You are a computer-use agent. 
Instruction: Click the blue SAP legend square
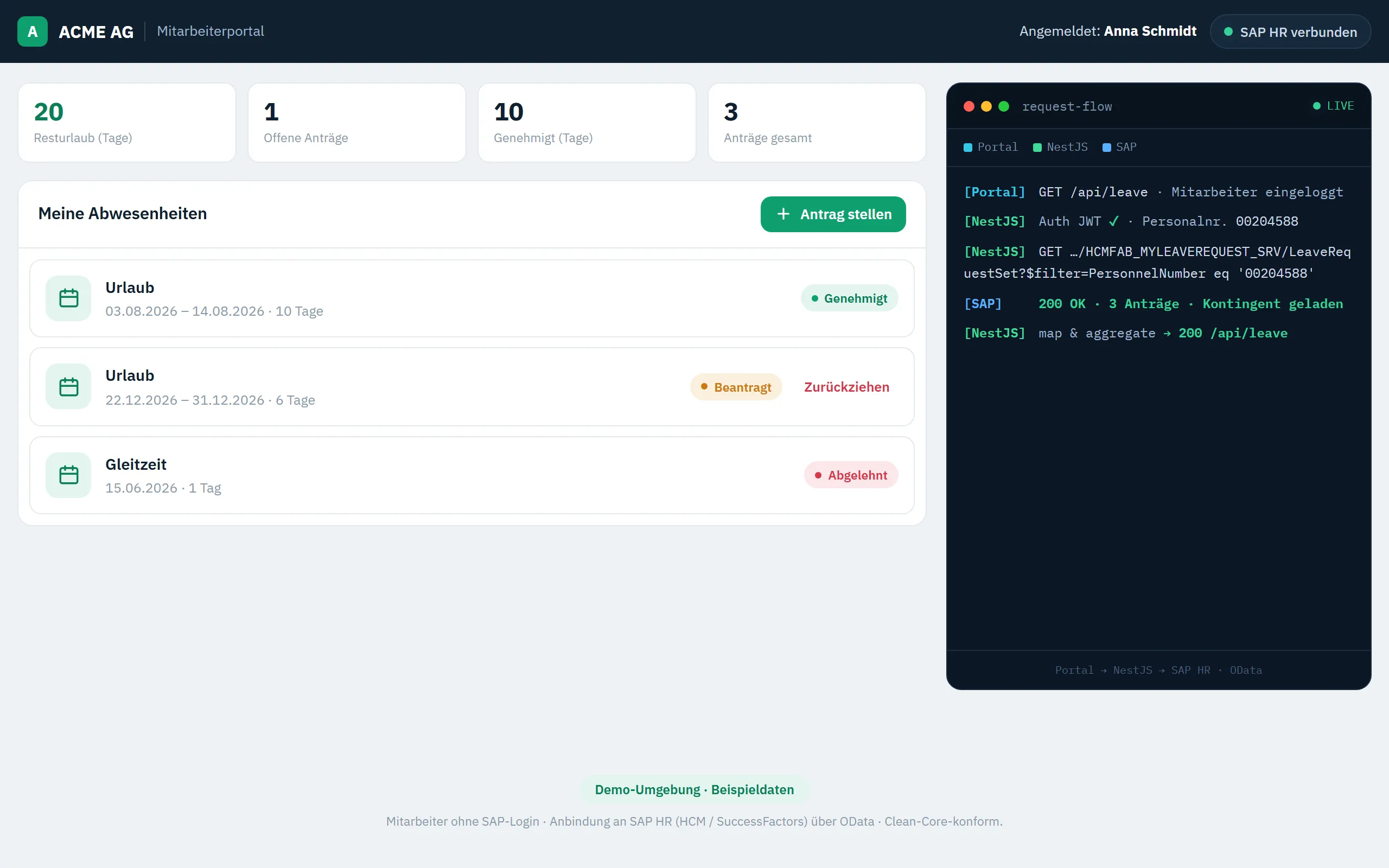pyautogui.click(x=1107, y=148)
